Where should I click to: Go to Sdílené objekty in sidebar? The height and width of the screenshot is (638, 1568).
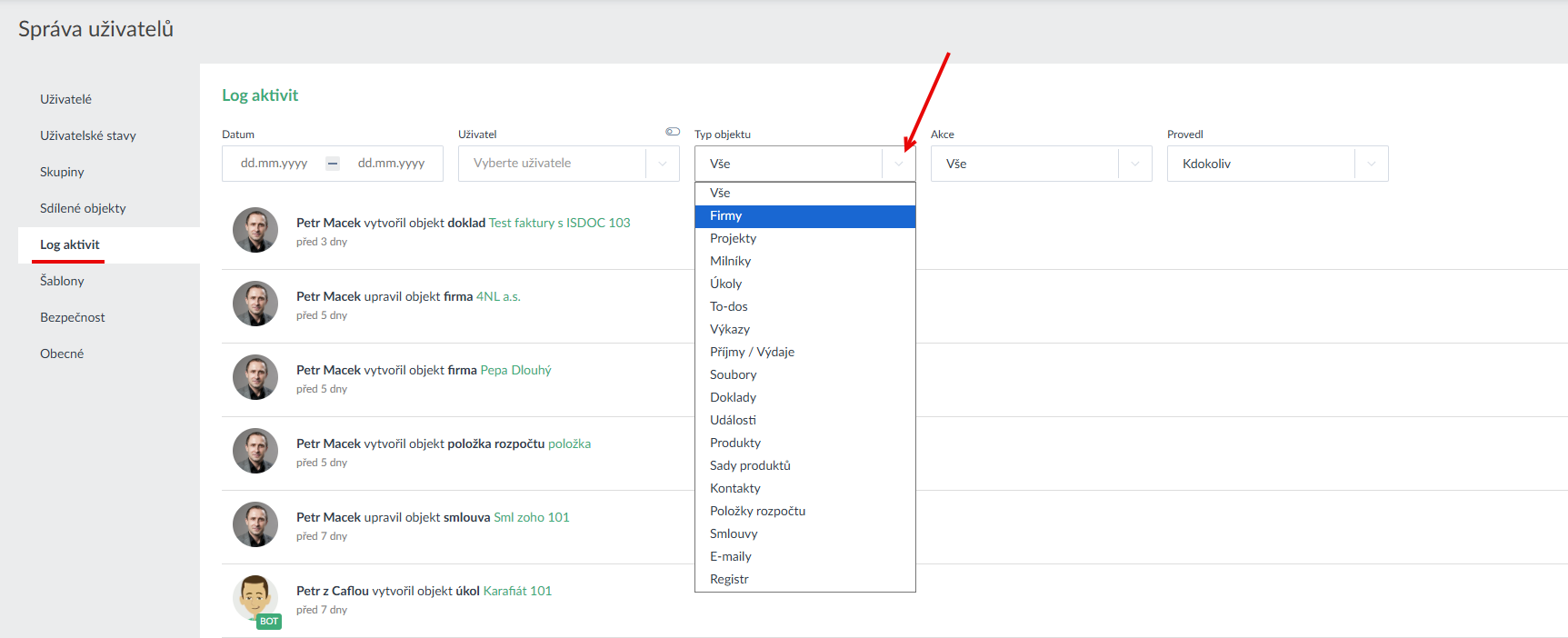point(83,208)
